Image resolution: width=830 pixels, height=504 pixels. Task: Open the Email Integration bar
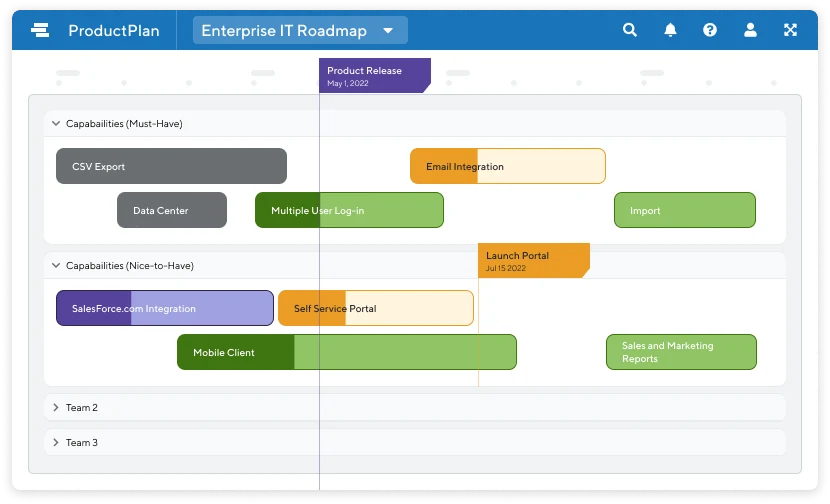(x=508, y=166)
